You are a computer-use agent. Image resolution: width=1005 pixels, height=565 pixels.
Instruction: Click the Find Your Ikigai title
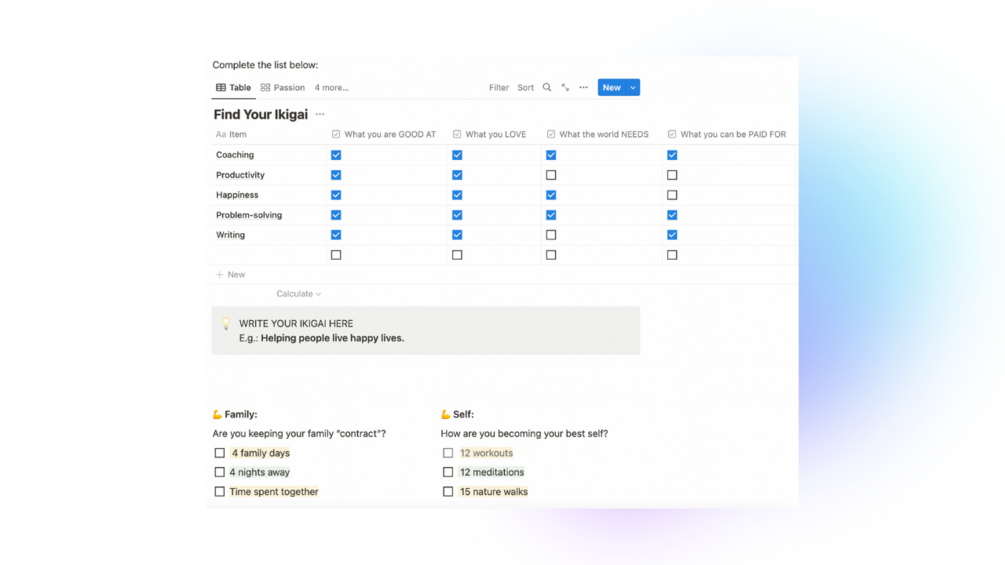coord(261,114)
